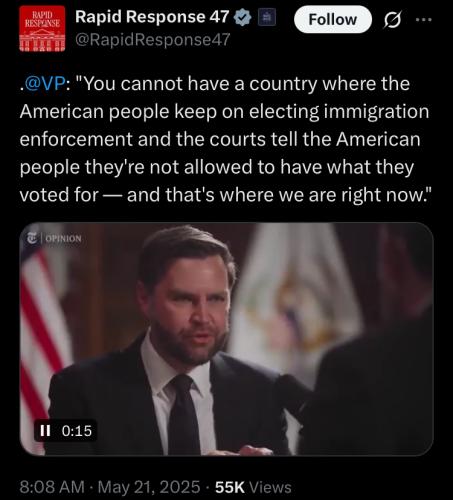
Task: Click the White House affiliation badge
Action: tap(267, 18)
